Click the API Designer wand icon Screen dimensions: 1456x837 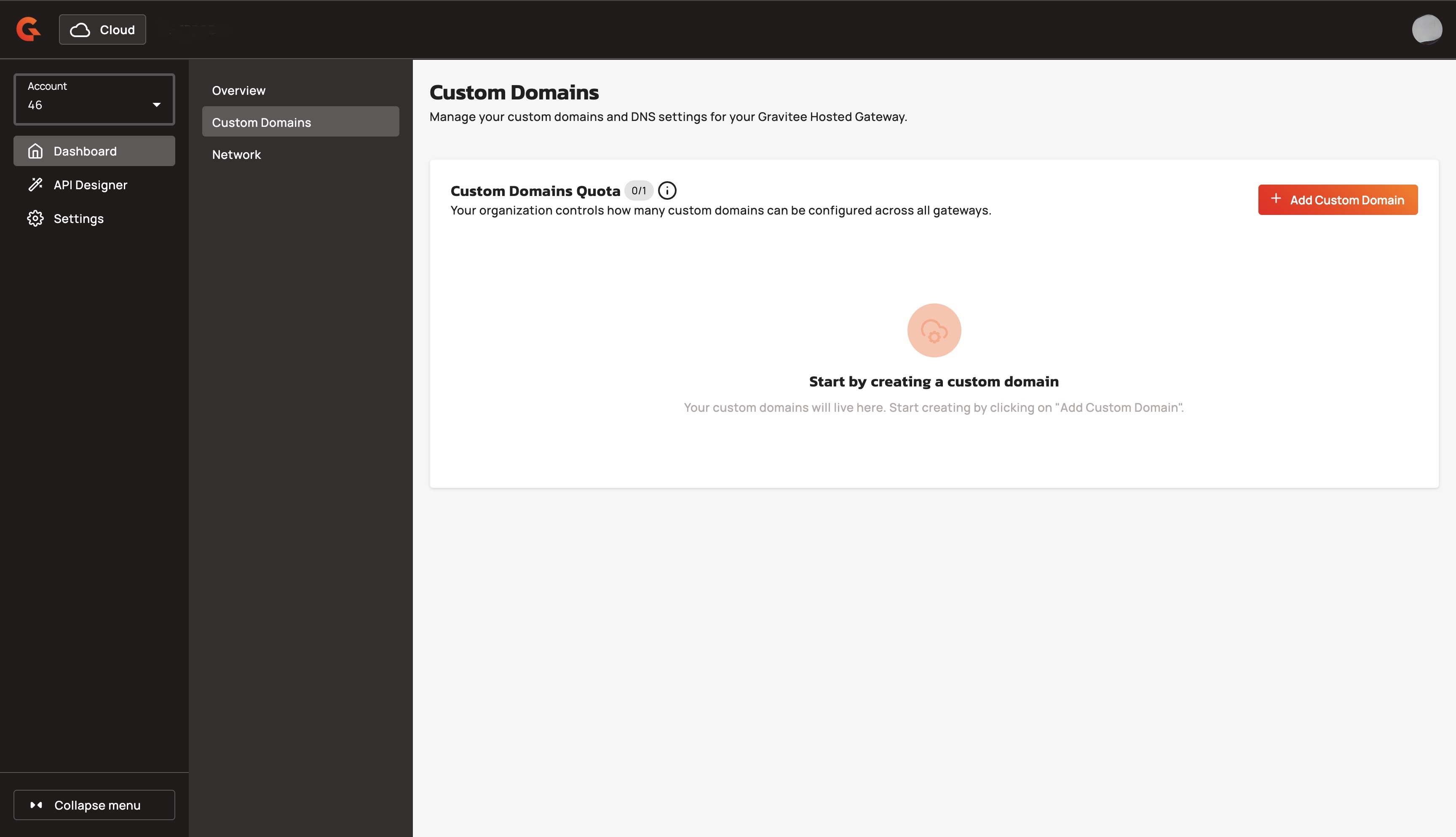tap(36, 185)
